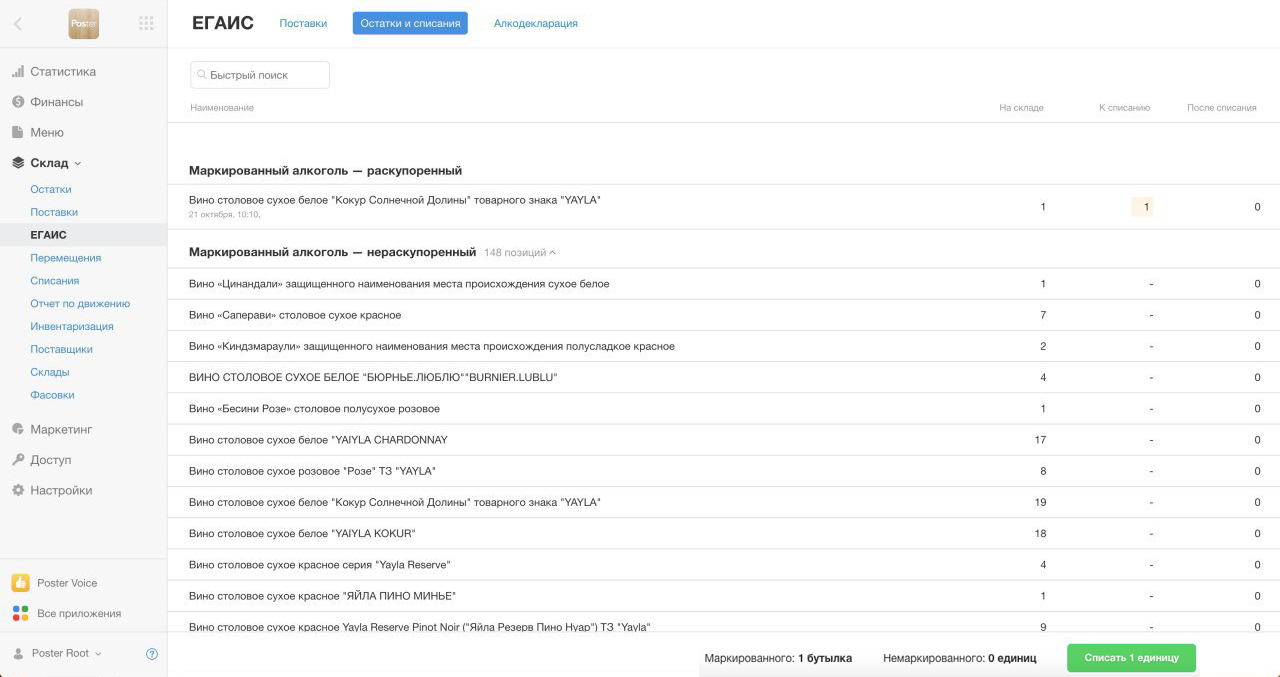Click the stock value 17 for Chardonnay
The width and height of the screenshot is (1280, 677).
[x=1040, y=440]
